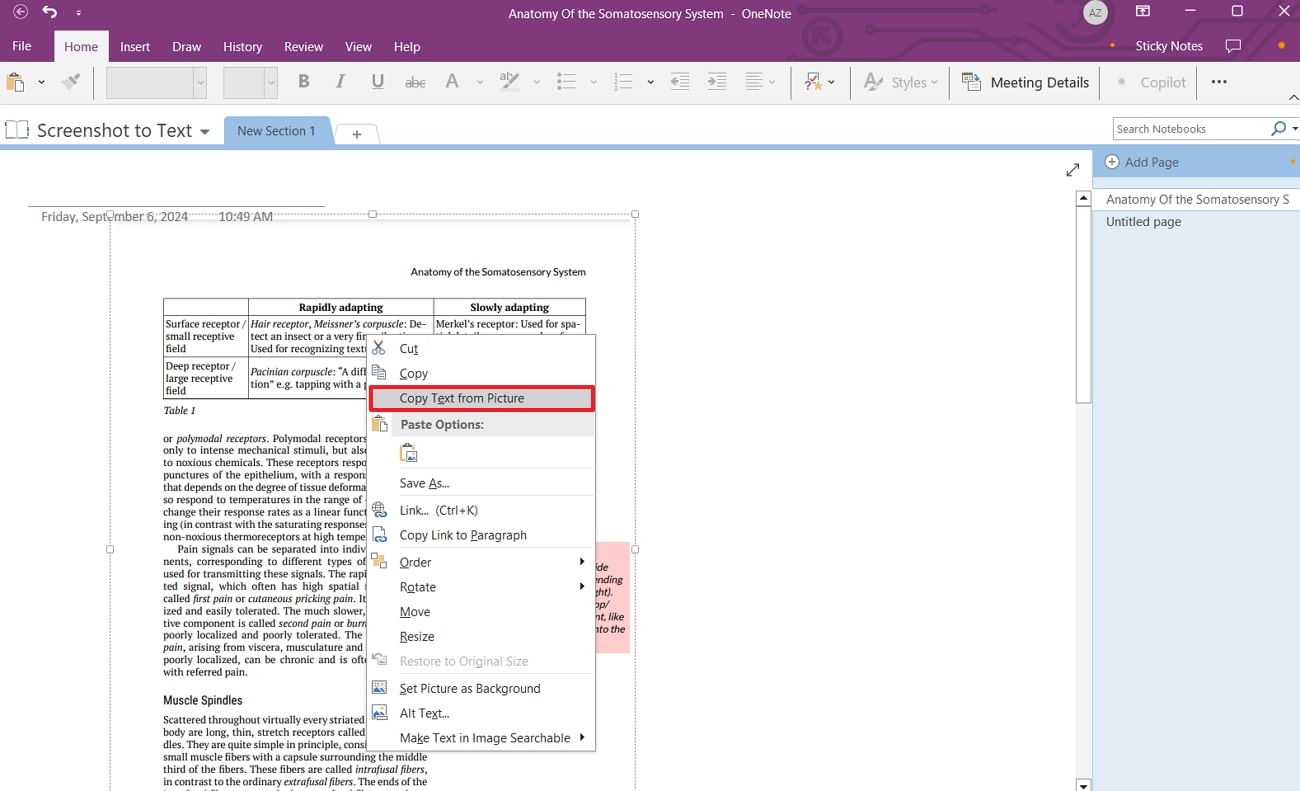Screen dimensions: 1300x791
Task: Click the Undo icon in title bar
Action: (50, 12)
